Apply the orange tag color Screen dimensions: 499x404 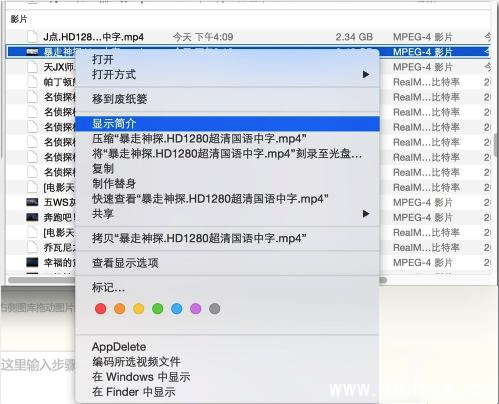(120, 309)
